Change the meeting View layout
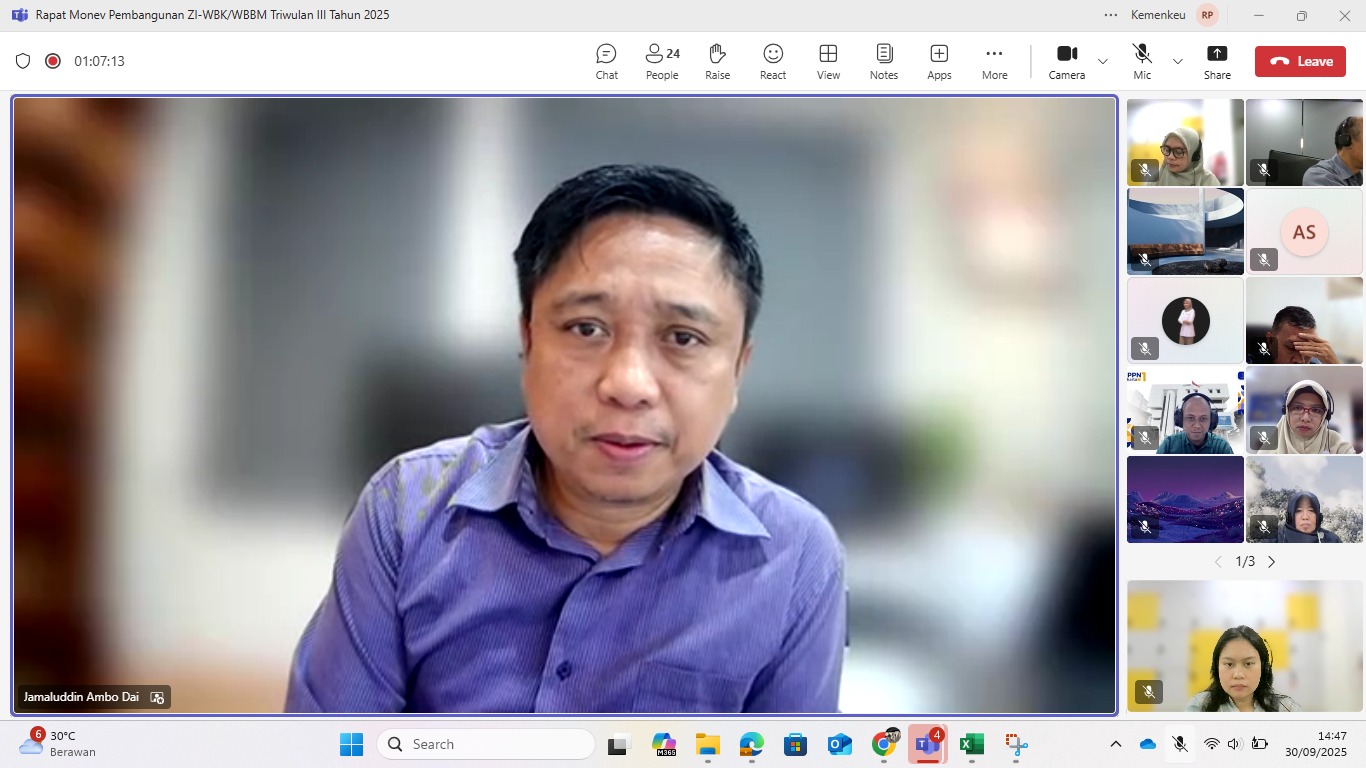The image size is (1366, 768). [x=828, y=61]
